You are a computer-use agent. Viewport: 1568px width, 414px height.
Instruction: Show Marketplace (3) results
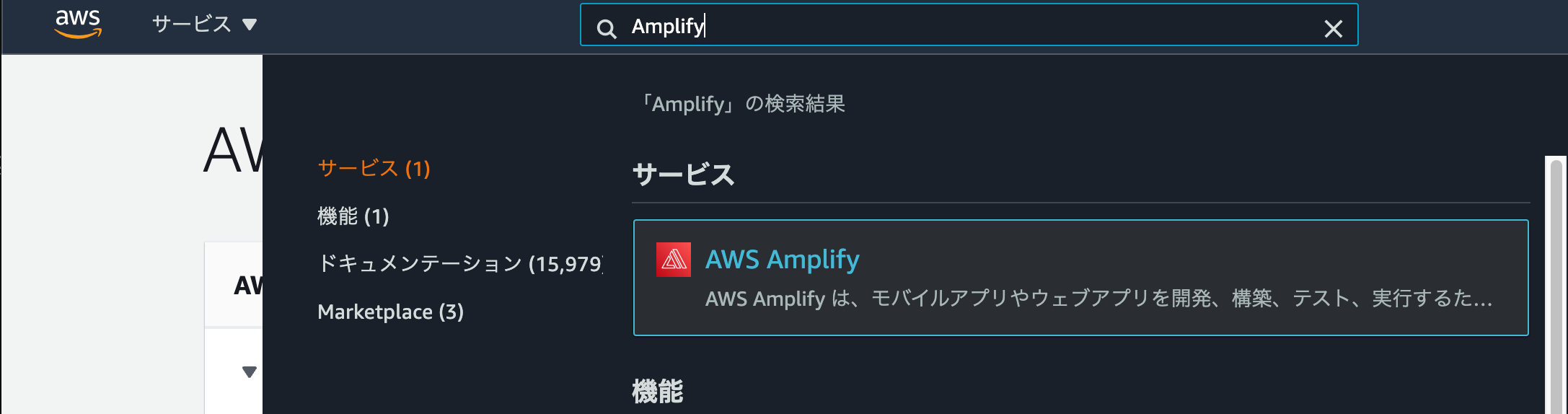click(390, 312)
